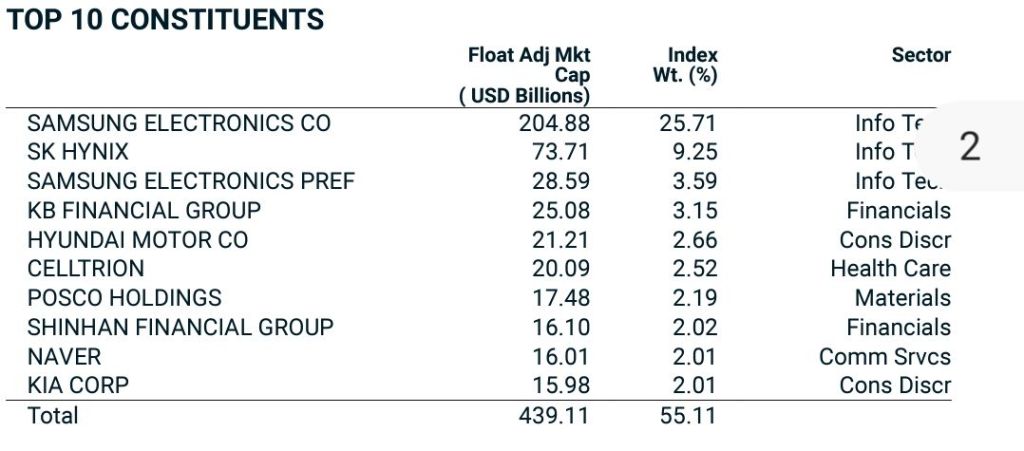
Task: Select the SK HYNIX constituent name
Action: pos(78,152)
